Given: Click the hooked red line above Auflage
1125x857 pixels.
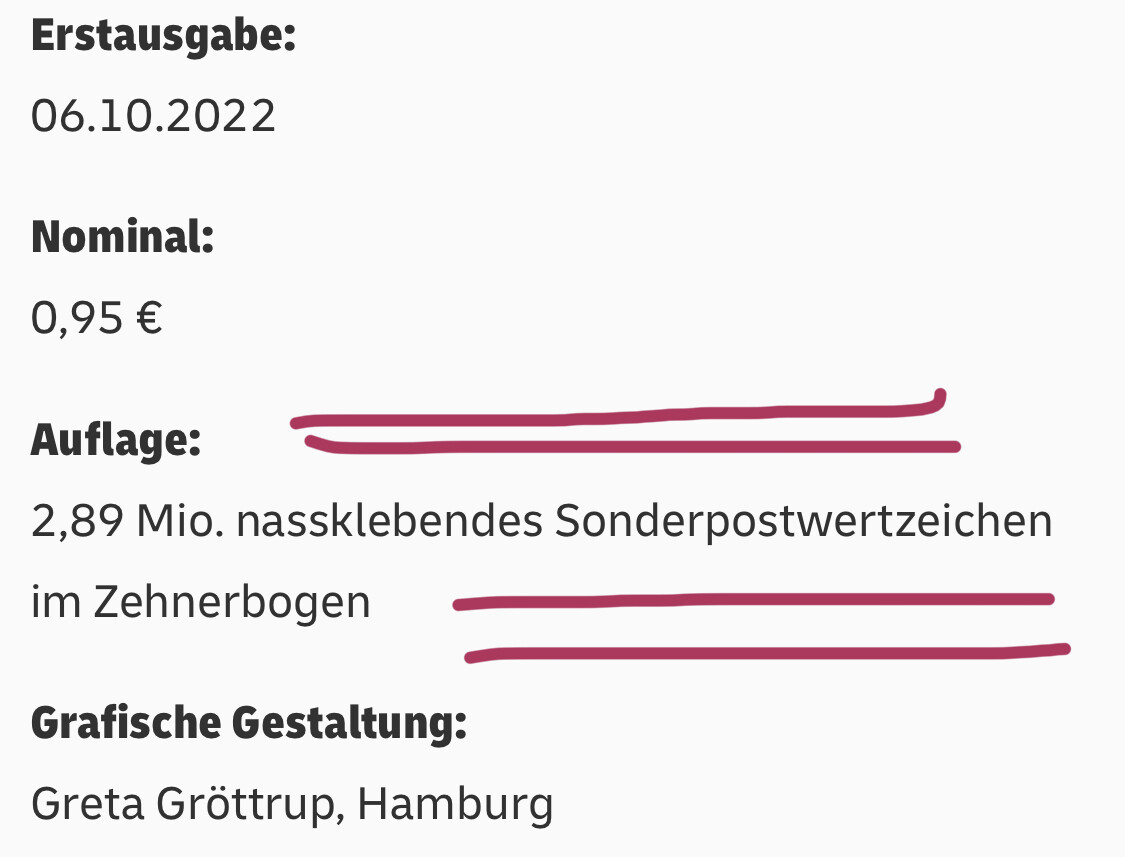Looking at the screenshot, I should click(620, 416).
